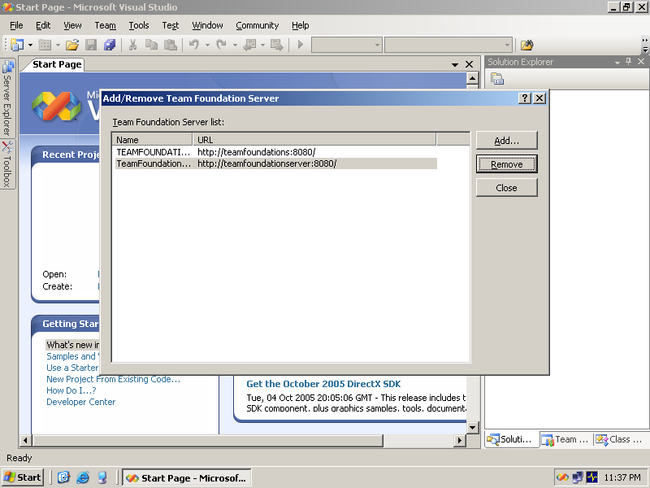Open the Toolbox side tab
Image resolution: width=650 pixels, height=488 pixels.
7,164
